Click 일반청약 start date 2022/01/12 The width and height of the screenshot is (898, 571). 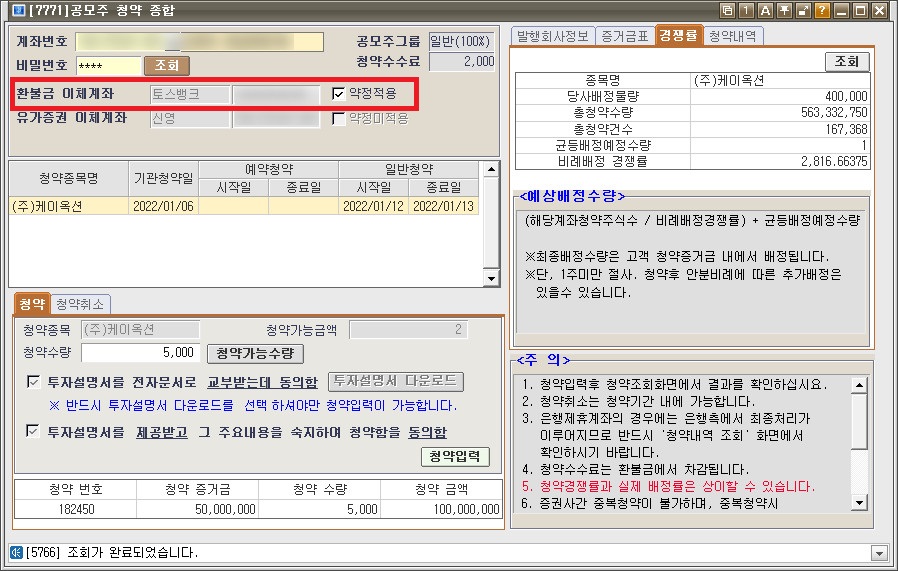373,206
